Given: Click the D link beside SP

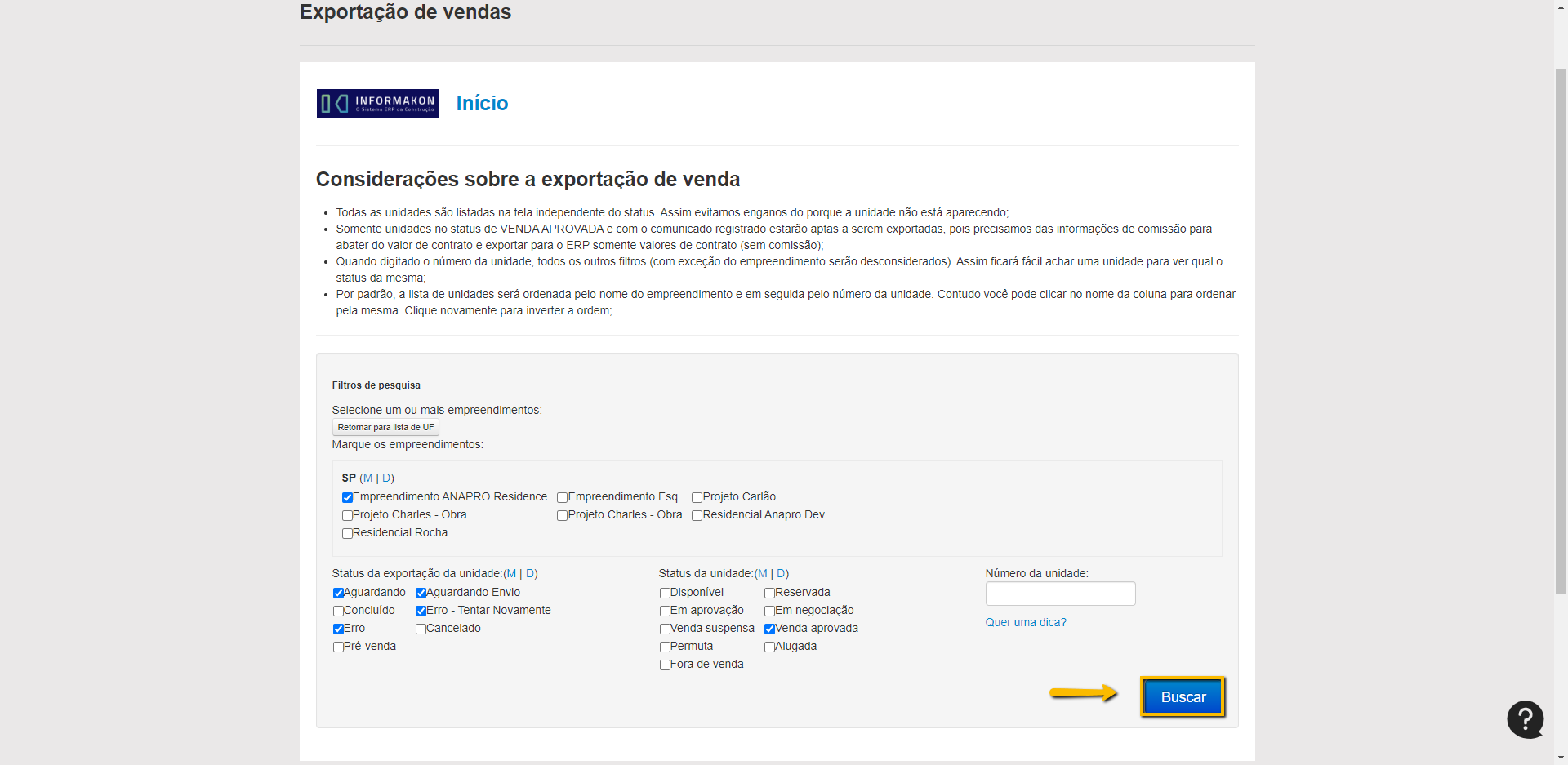Looking at the screenshot, I should 386,478.
